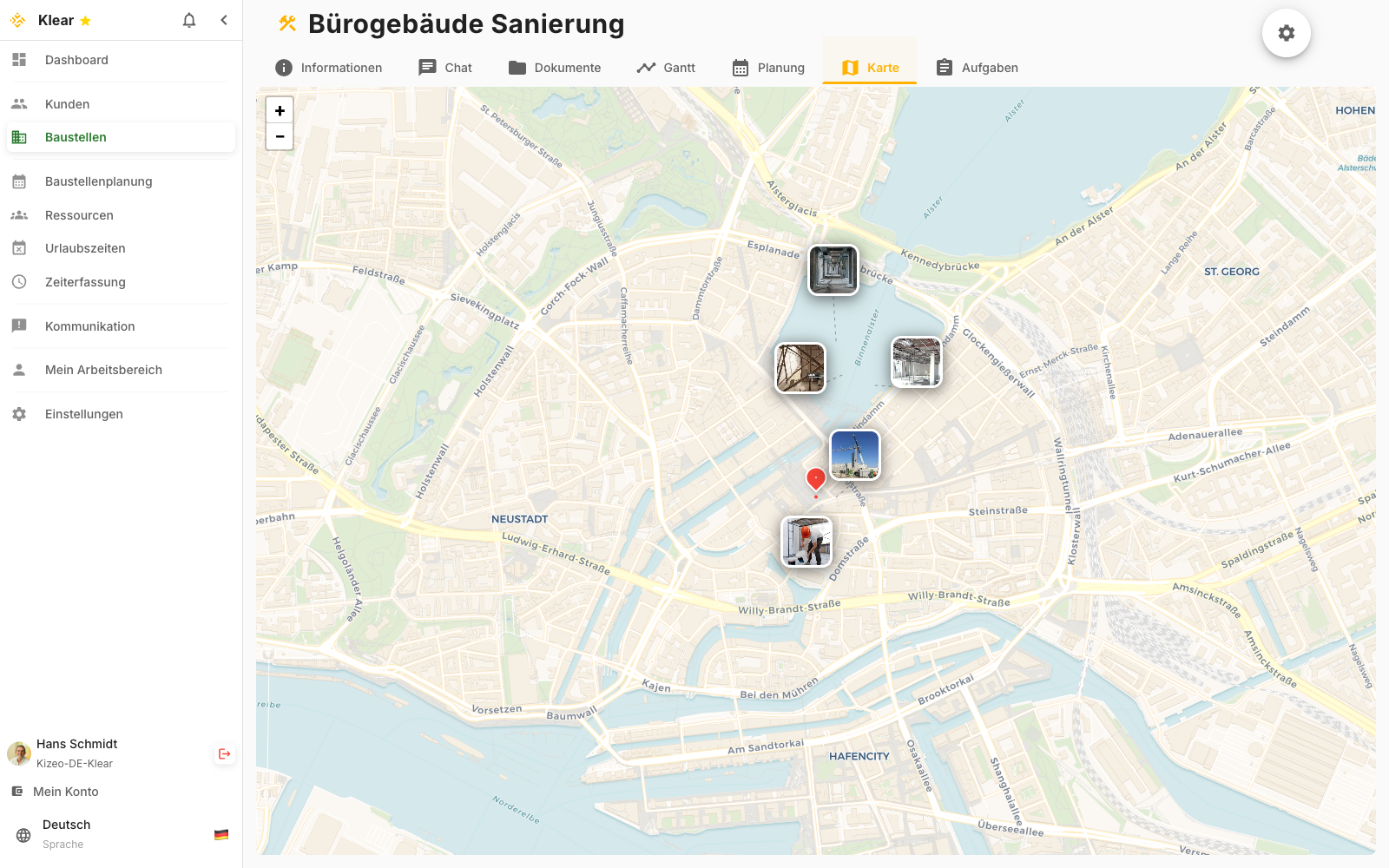
Task: Open the worker photo thumbnail near Domstraße
Action: 806,542
